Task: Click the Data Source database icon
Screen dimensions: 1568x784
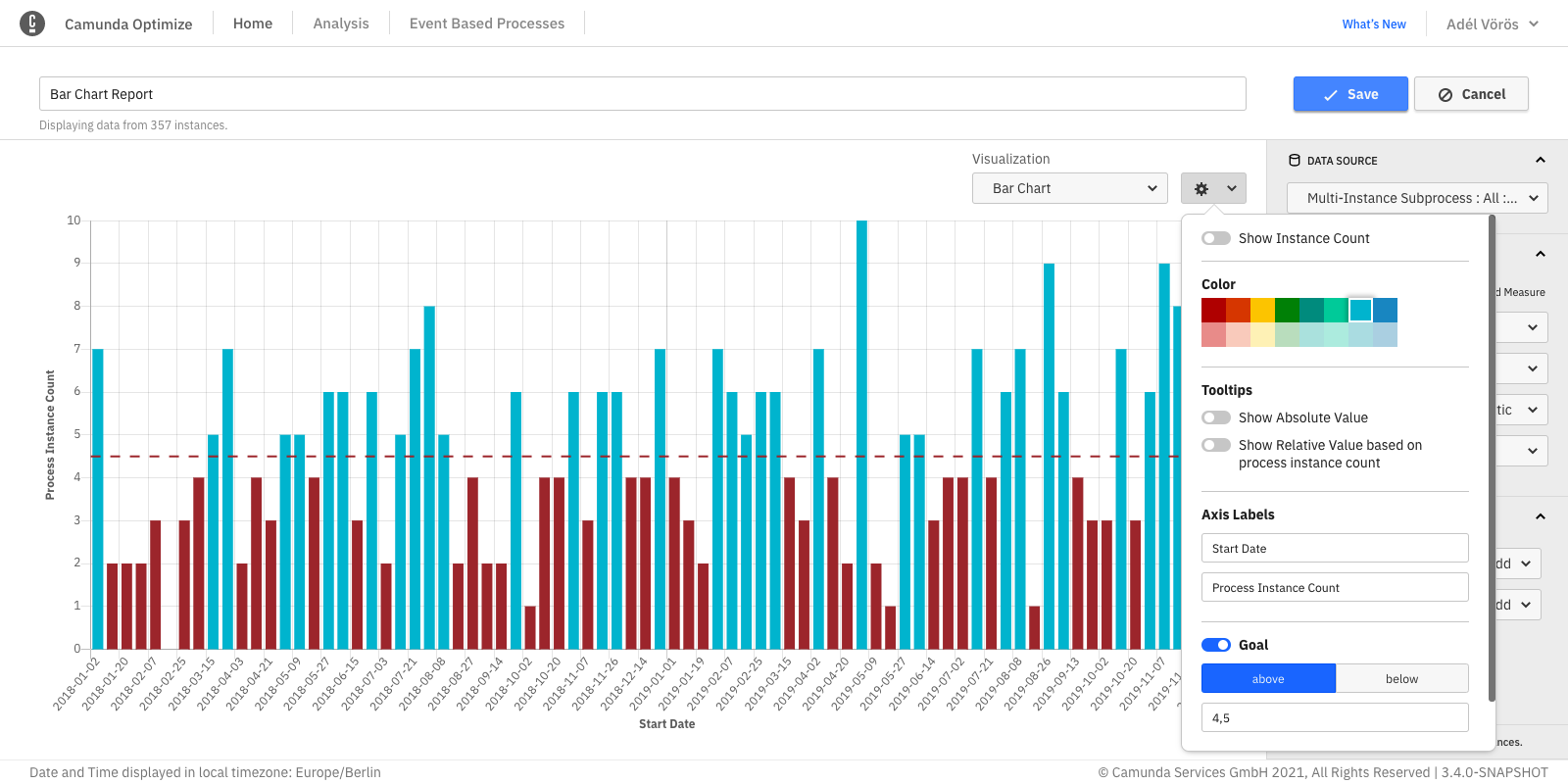Action: [1295, 161]
